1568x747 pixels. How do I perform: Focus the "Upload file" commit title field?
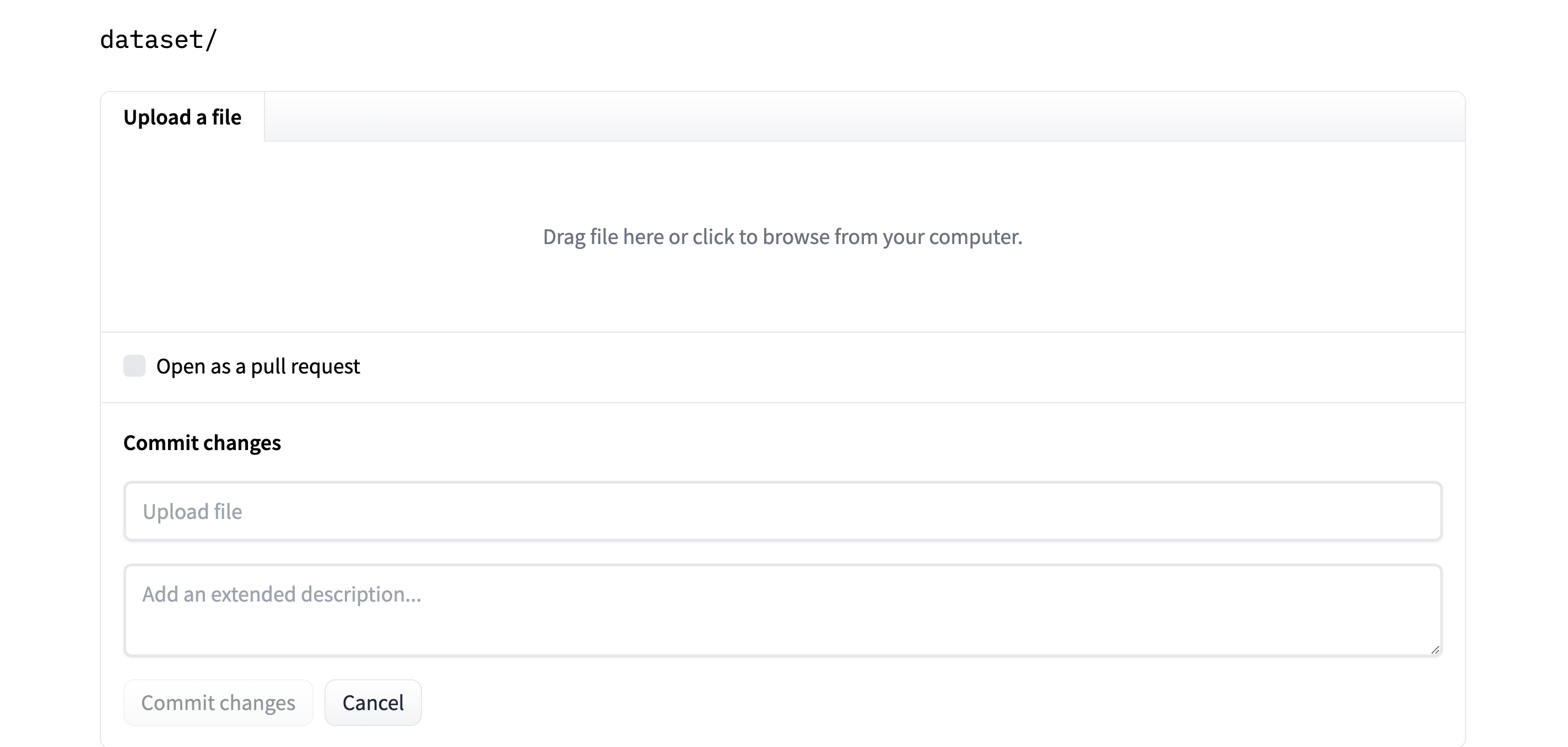point(783,511)
